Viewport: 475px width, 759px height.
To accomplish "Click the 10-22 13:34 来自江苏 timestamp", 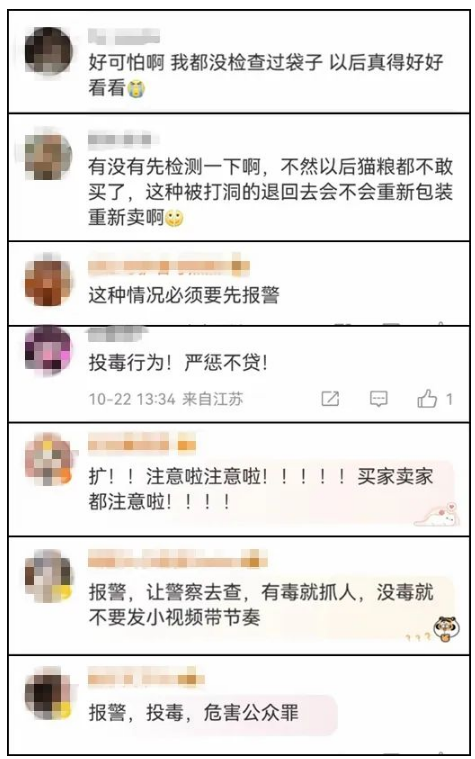I will 166,399.
